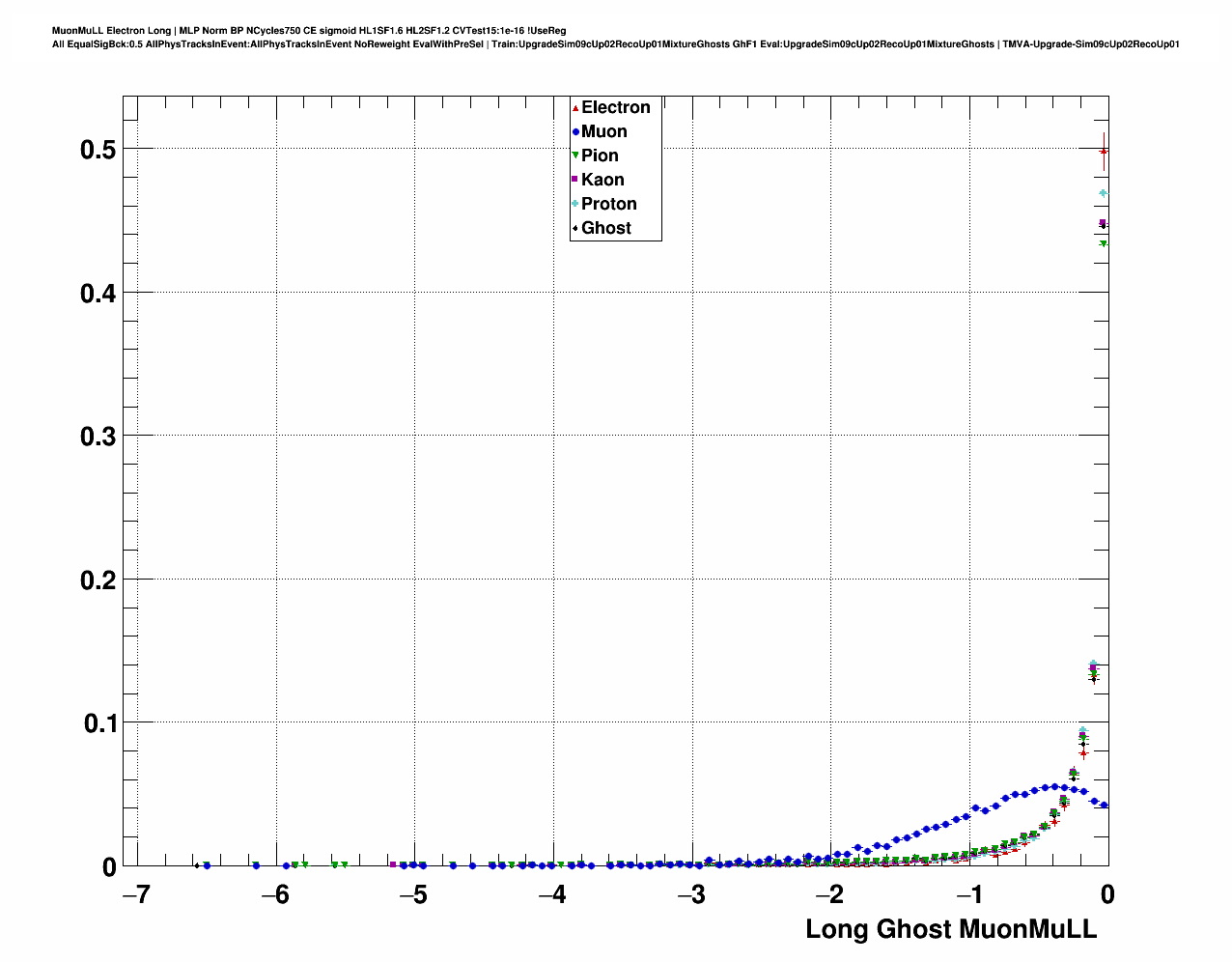Click the green Pion triangle legend marker
This screenshot has width=1232, height=962.
575,156
